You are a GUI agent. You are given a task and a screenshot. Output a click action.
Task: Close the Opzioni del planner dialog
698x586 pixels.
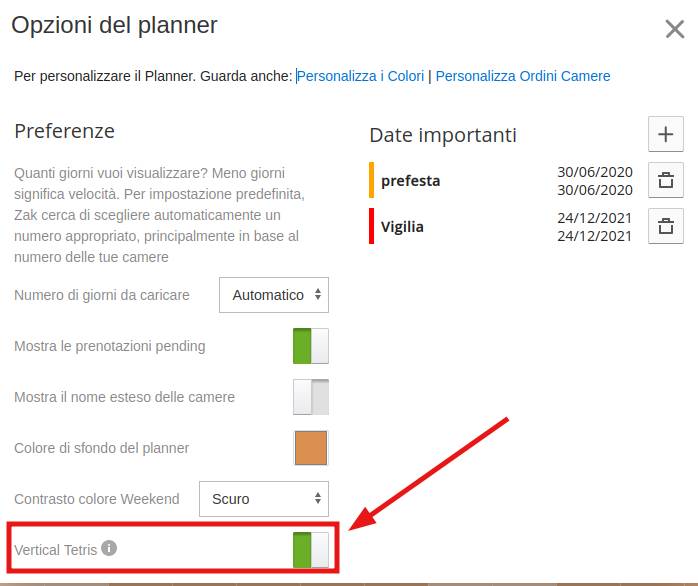[675, 29]
